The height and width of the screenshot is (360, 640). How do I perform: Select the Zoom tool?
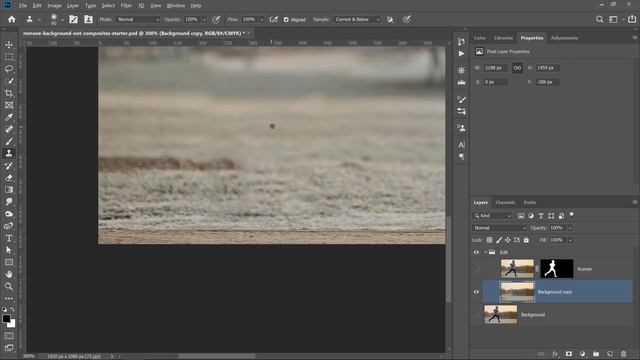pyautogui.click(x=9, y=286)
